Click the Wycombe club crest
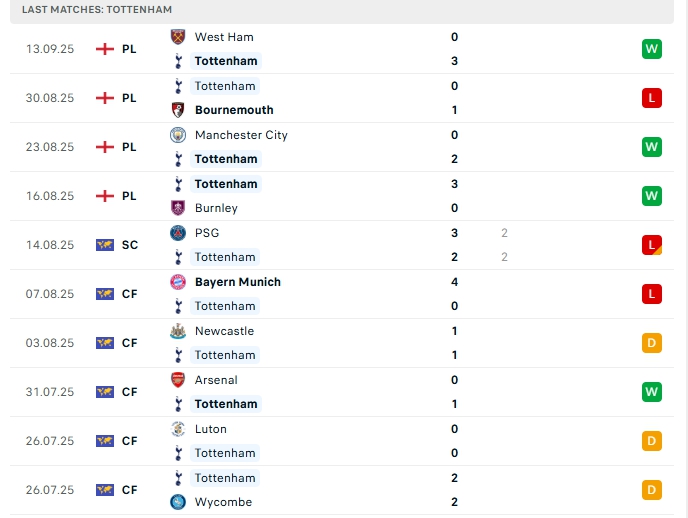 tap(178, 502)
